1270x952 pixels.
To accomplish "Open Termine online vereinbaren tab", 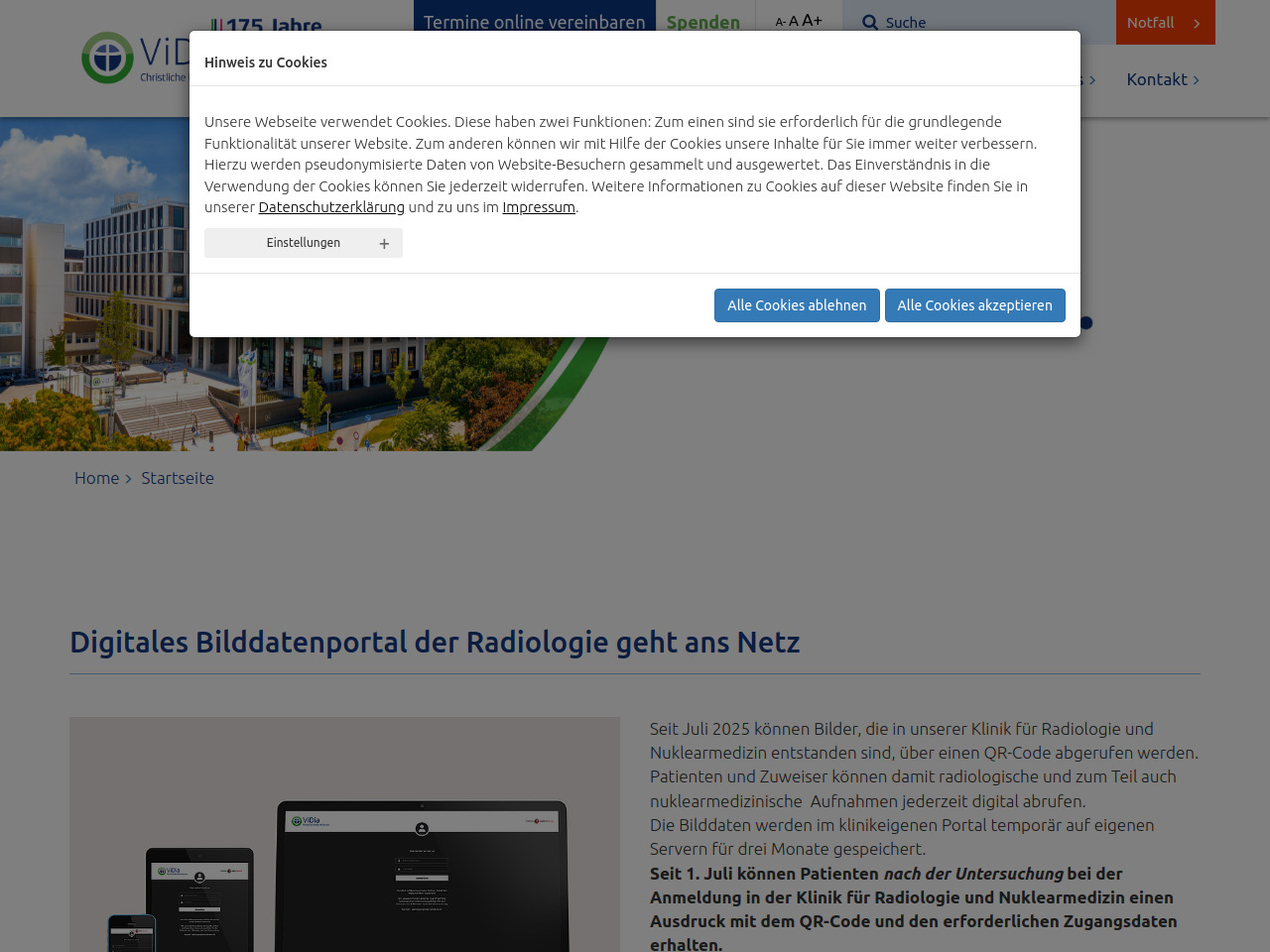I will click(534, 22).
